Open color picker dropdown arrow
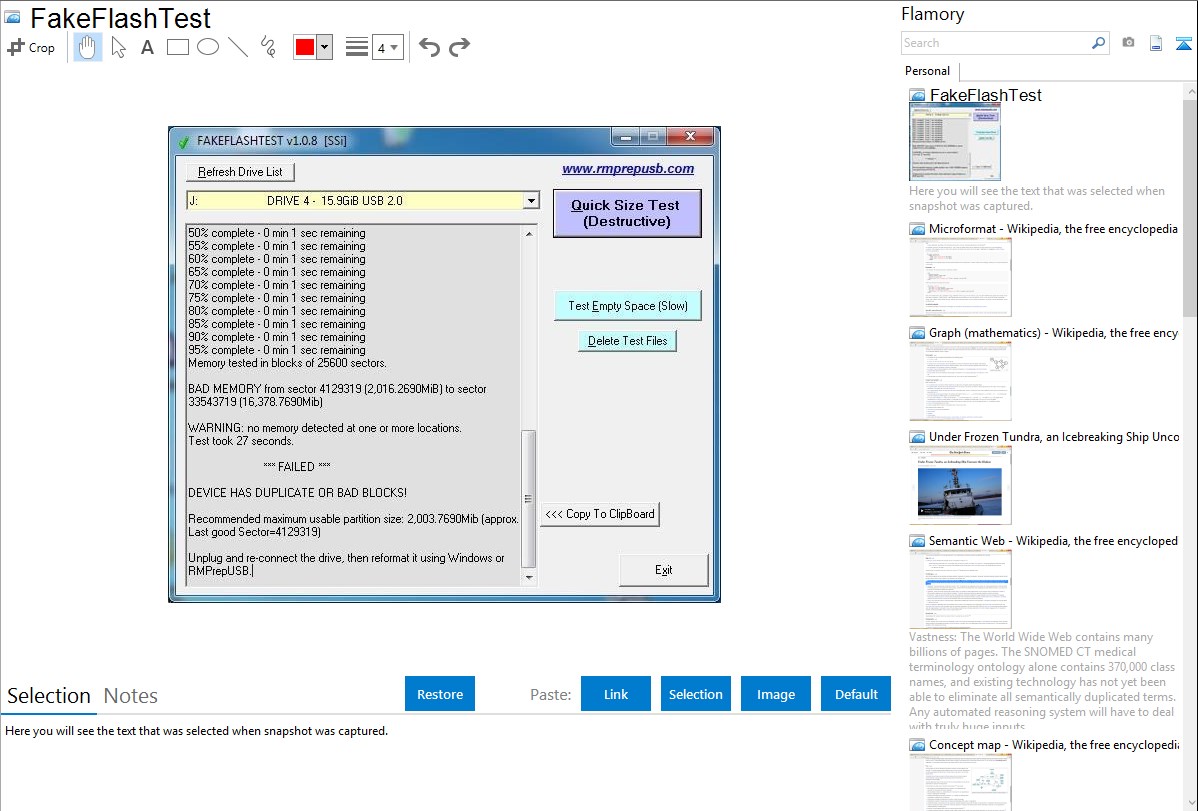 coord(324,47)
